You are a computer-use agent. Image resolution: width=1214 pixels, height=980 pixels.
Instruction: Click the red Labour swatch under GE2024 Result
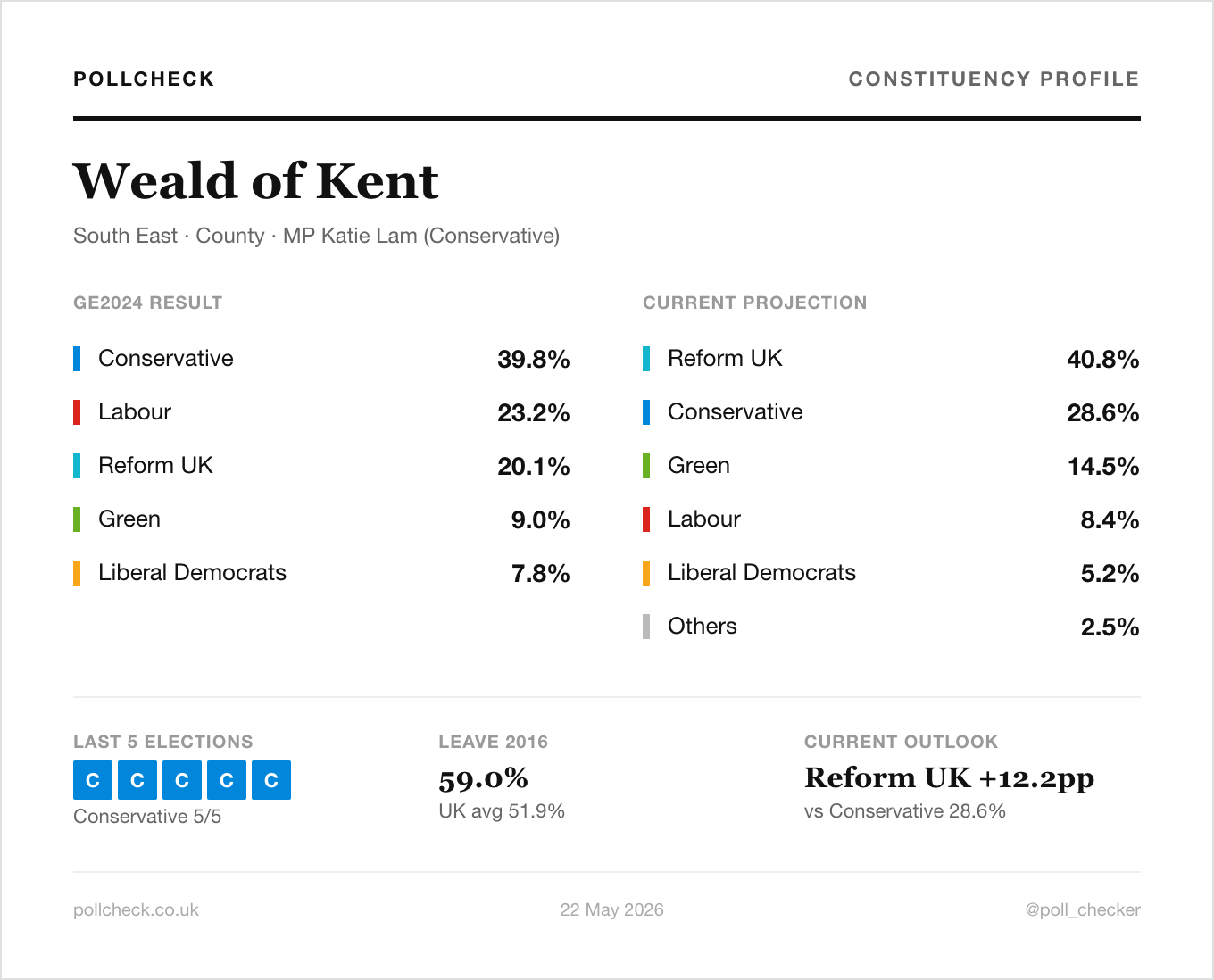pos(77,412)
